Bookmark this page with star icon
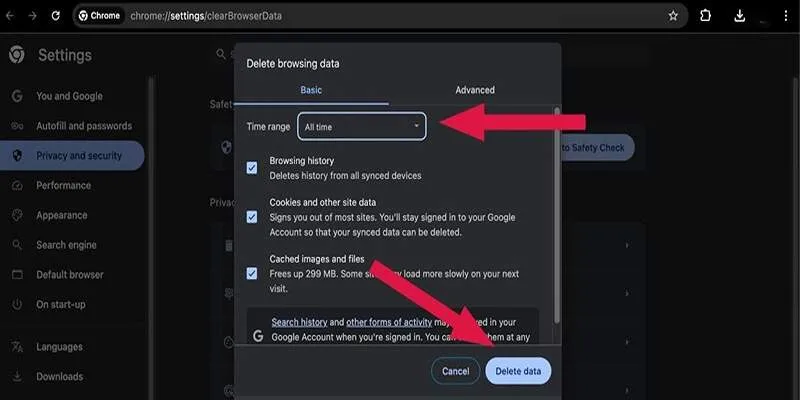This screenshot has height=400, width=800. pos(673,16)
